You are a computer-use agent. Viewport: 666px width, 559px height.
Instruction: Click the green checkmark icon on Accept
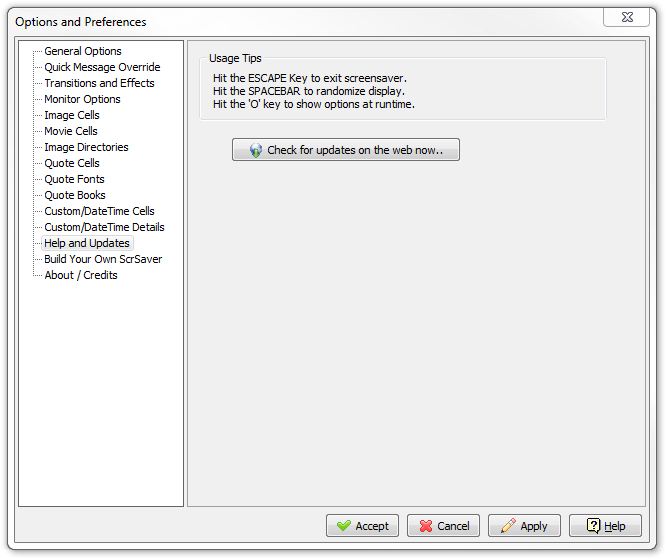coord(343,526)
